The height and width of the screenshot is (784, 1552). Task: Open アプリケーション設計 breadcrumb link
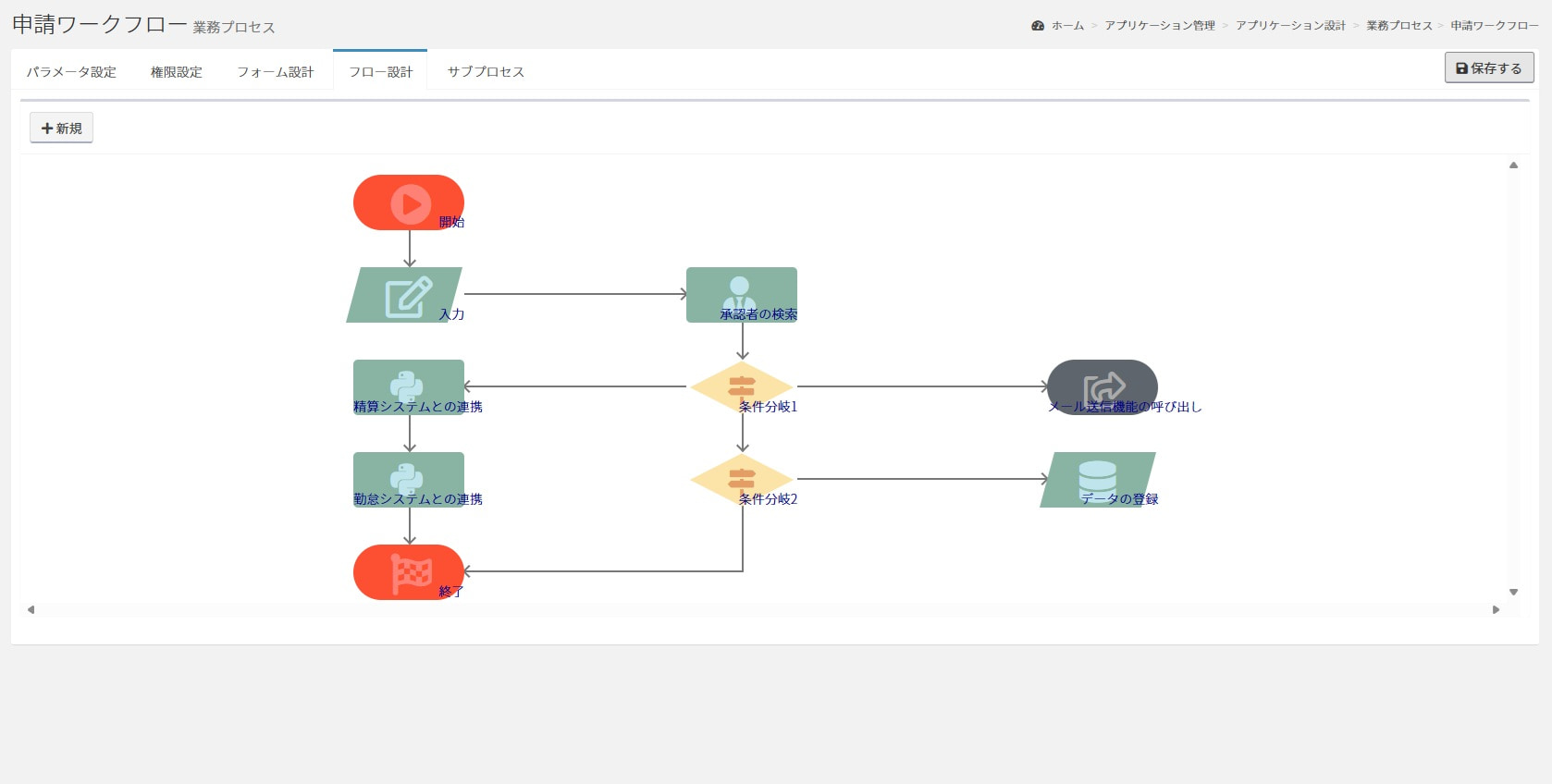[x=1290, y=26]
